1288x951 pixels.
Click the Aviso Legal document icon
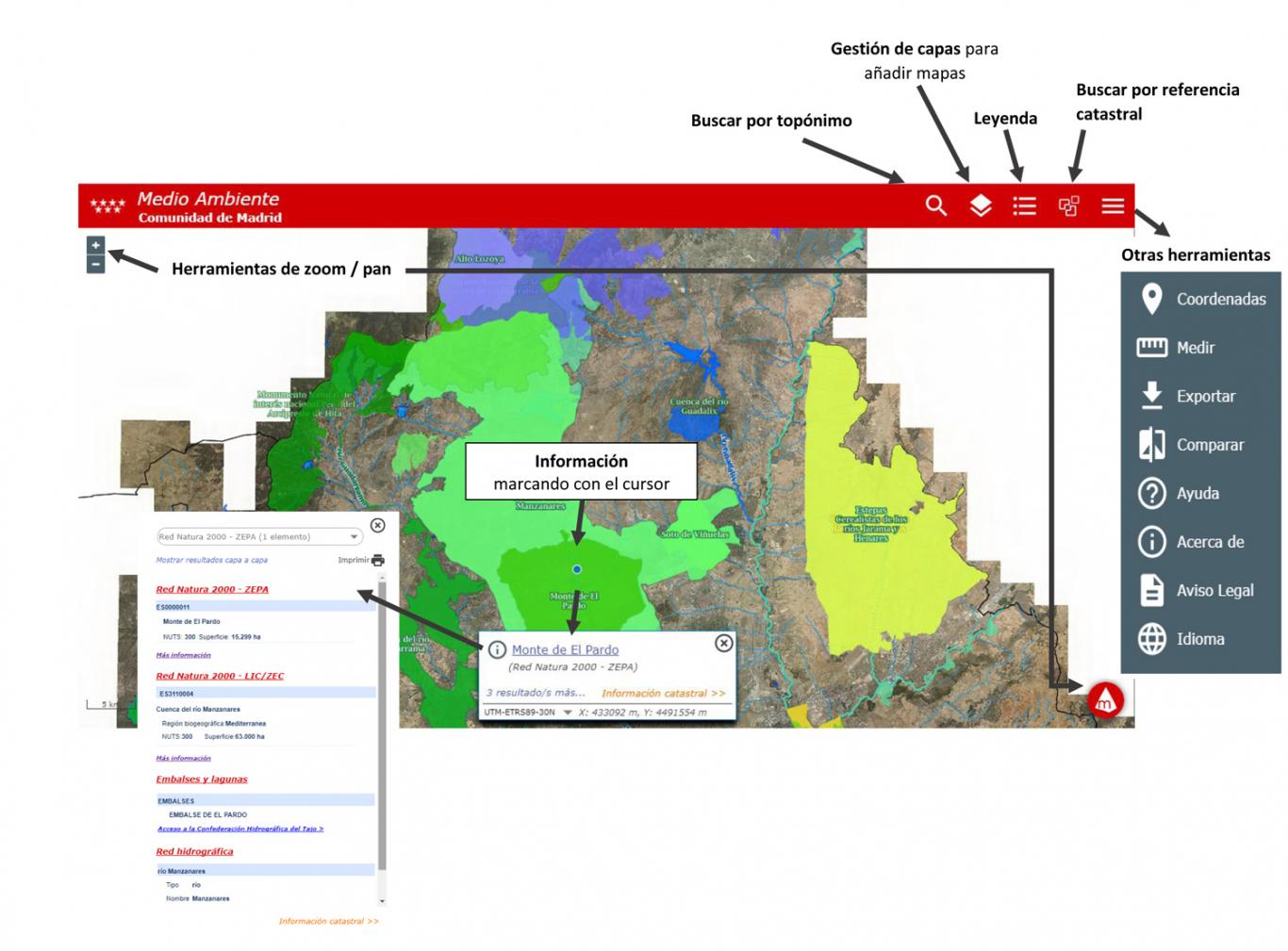click(x=1151, y=590)
